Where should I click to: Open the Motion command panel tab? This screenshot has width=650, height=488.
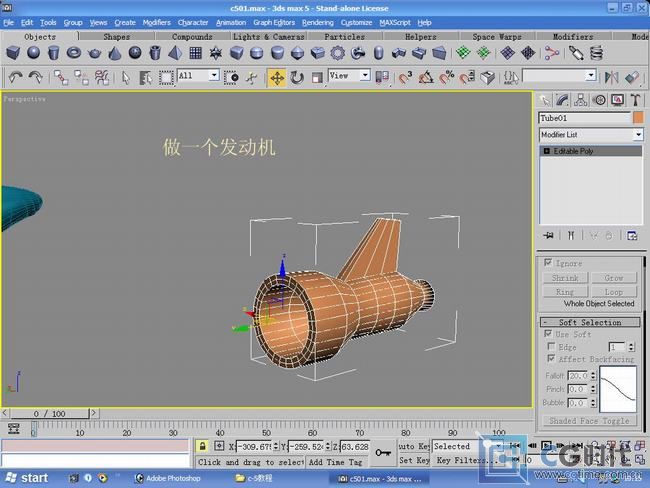tap(599, 100)
